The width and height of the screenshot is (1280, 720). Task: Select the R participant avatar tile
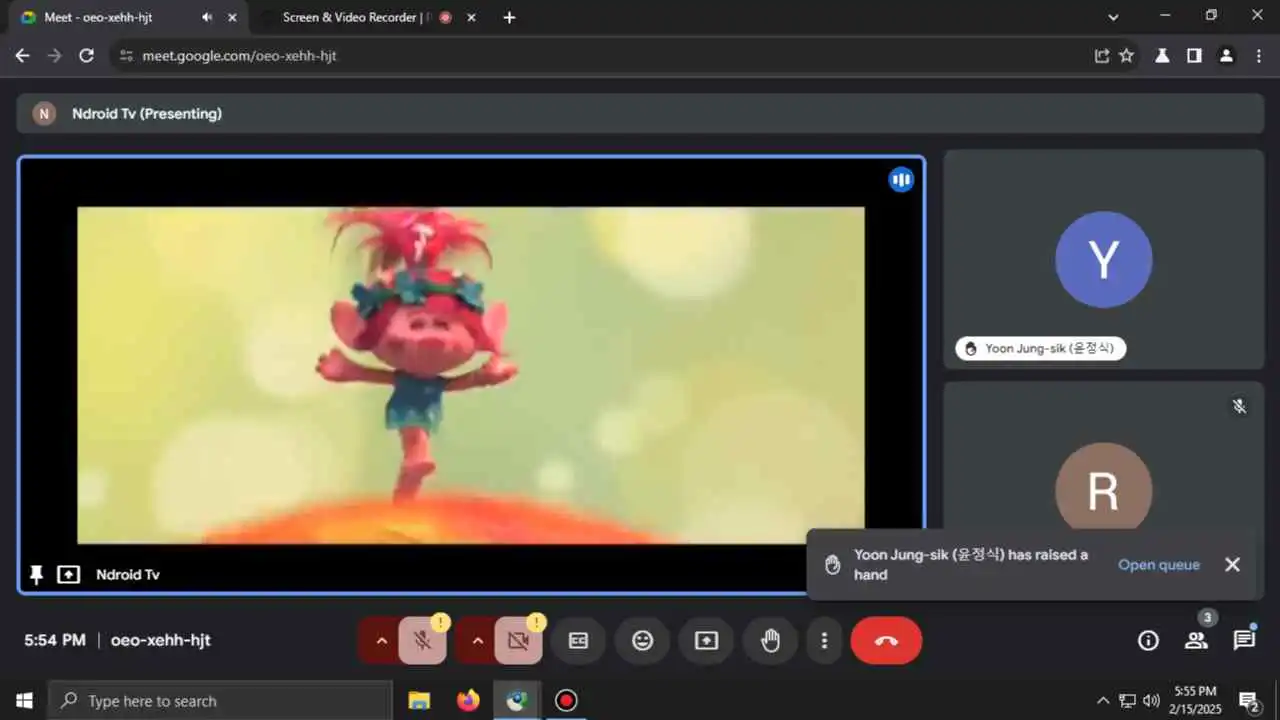[x=1104, y=490]
